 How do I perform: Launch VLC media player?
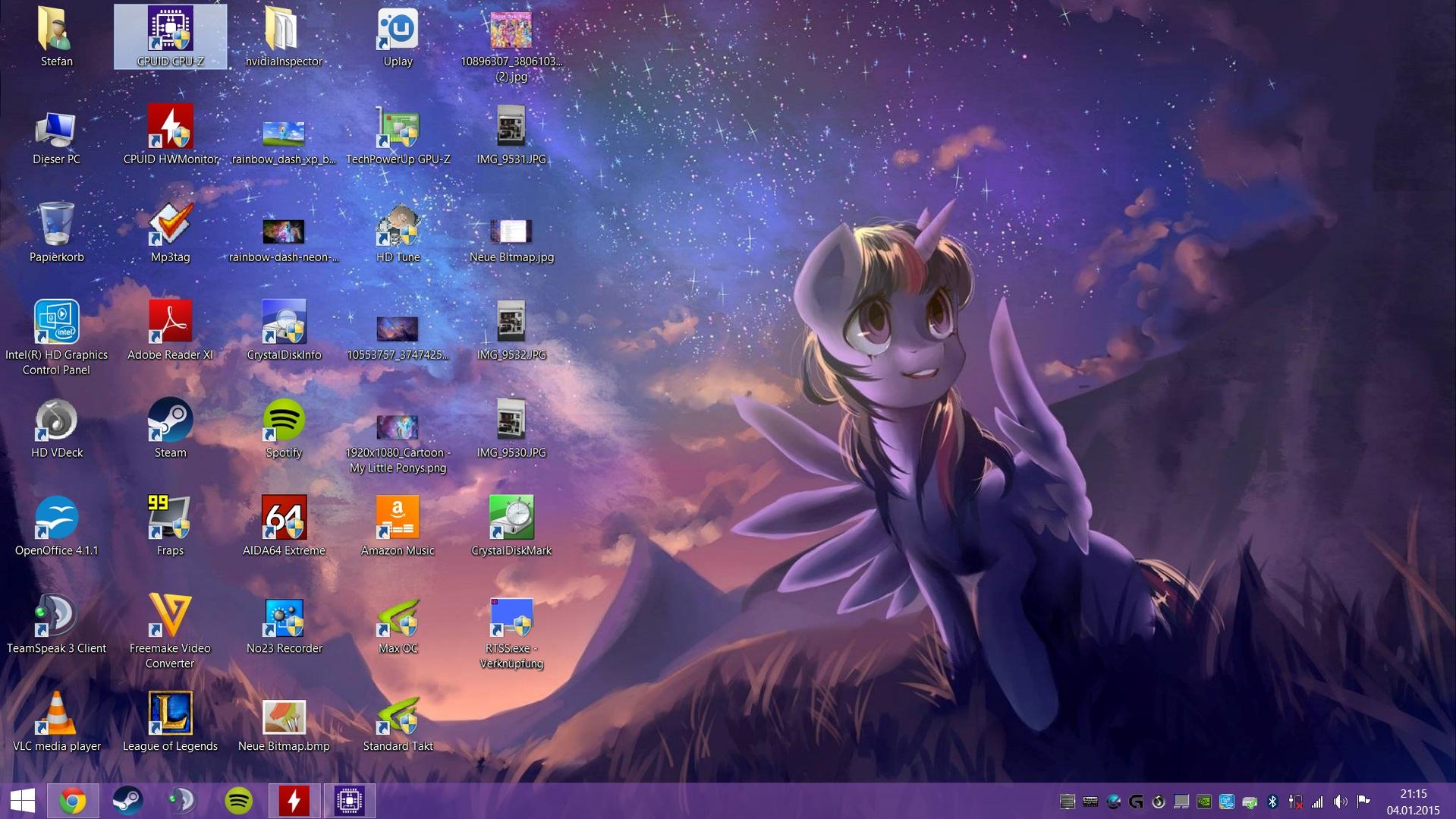(56, 723)
